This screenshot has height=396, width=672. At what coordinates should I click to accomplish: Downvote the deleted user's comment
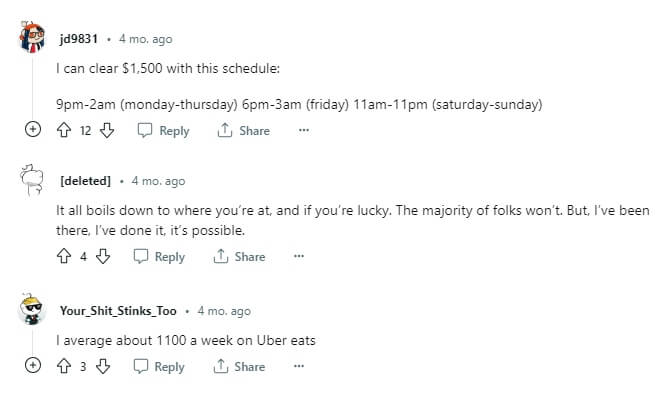[103, 256]
